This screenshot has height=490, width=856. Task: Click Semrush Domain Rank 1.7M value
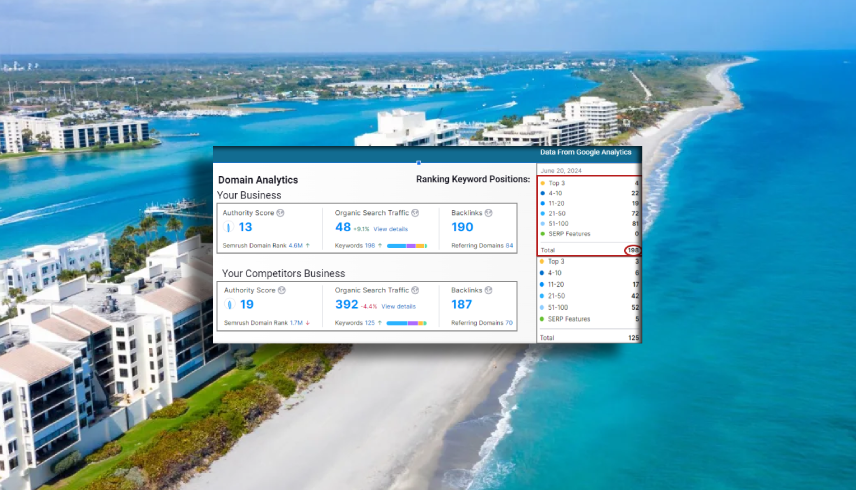pyautogui.click(x=296, y=323)
